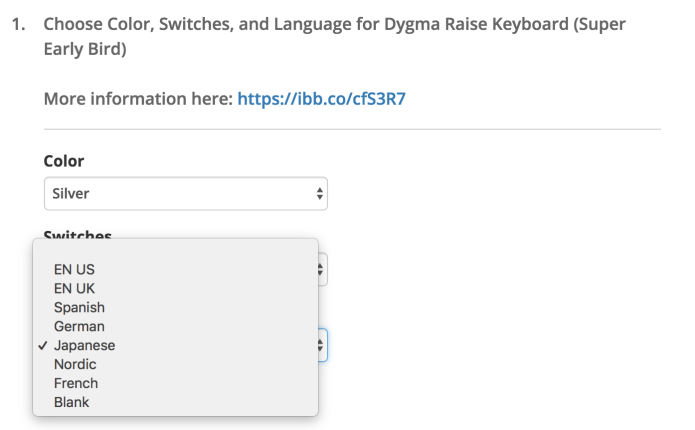Image resolution: width=695 pixels, height=430 pixels.
Task: Click the question number 1
Action: (18, 23)
